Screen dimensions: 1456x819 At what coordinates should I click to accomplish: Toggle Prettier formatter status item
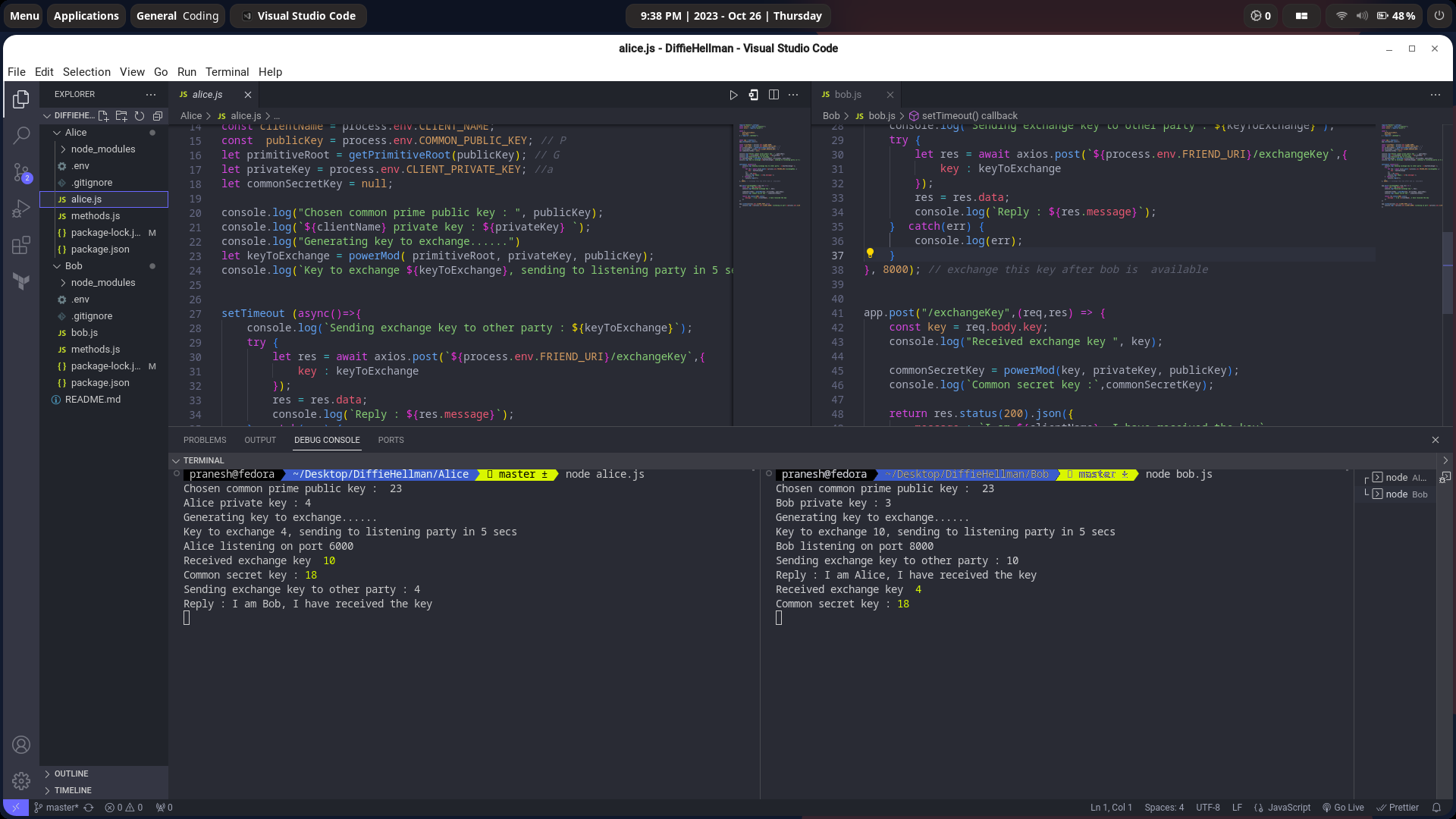(1398, 808)
